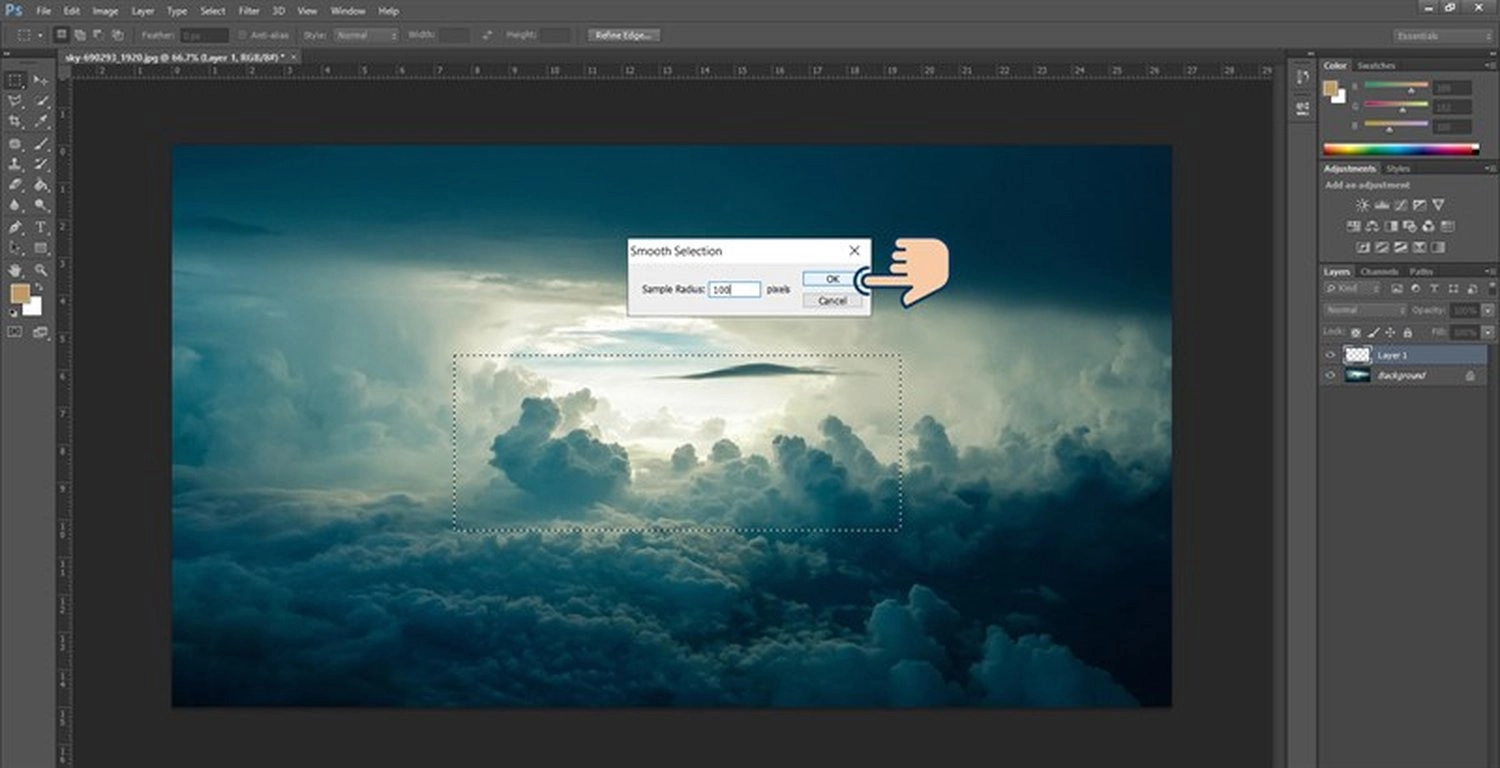Toggle lock transparent pixels
The image size is (1500, 768).
click(x=1355, y=332)
